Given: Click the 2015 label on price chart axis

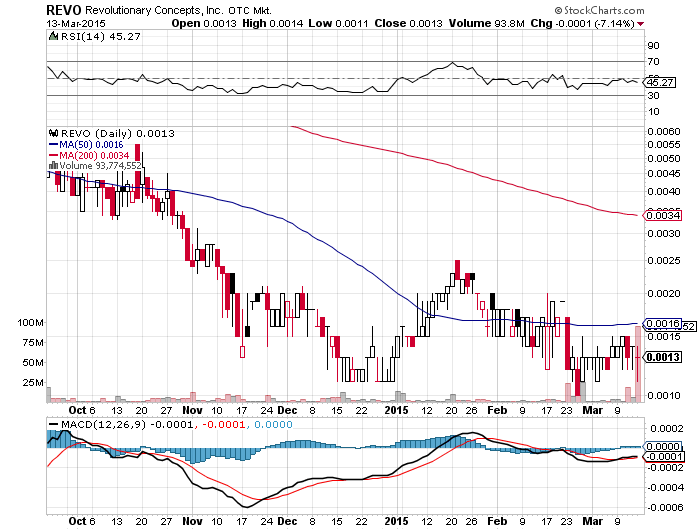Looking at the screenshot, I should pyautogui.click(x=396, y=410).
